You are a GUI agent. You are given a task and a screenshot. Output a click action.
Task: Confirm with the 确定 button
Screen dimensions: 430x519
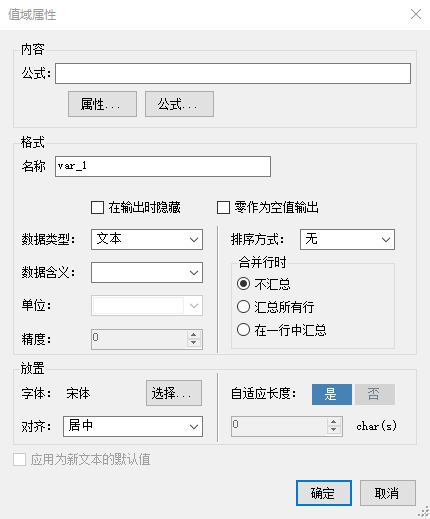pyautogui.click(x=324, y=493)
